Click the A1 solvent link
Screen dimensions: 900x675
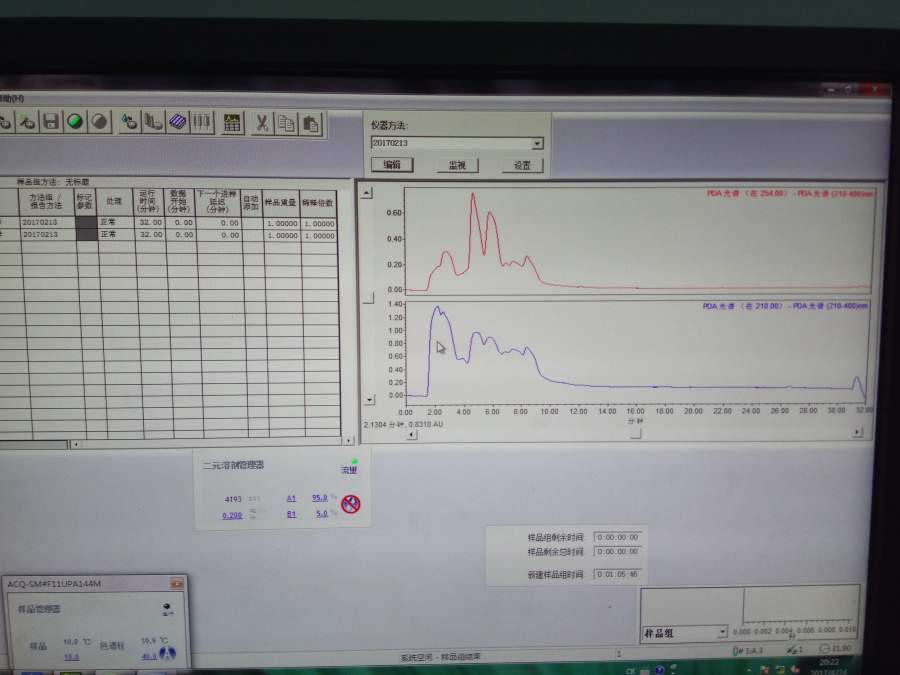(291, 498)
